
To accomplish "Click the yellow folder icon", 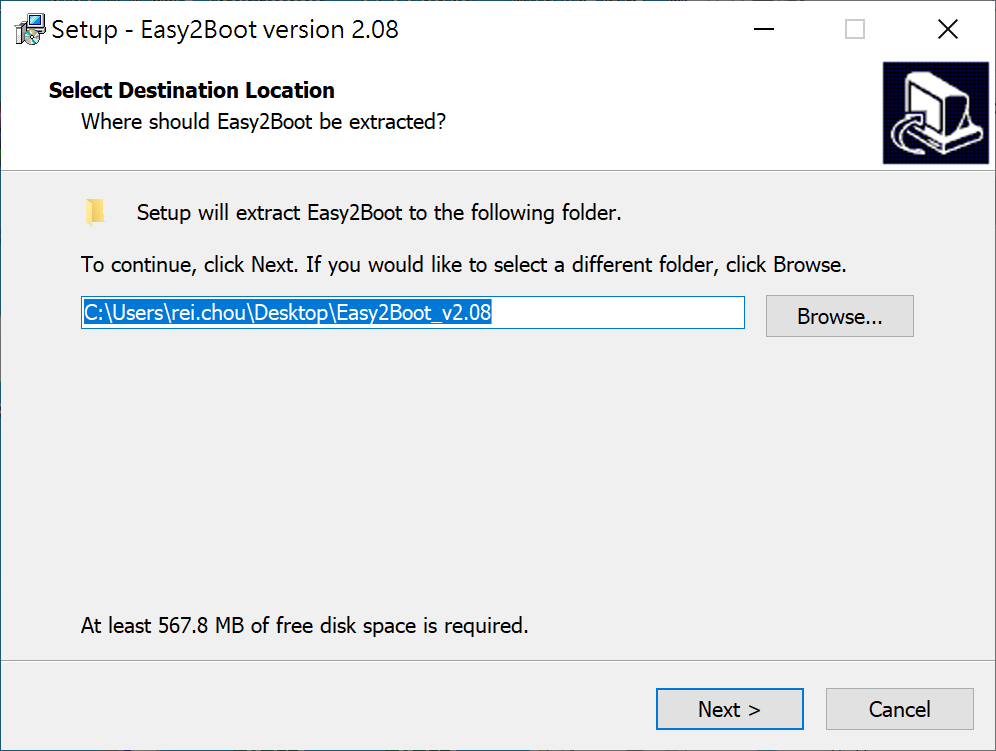I will 95,212.
